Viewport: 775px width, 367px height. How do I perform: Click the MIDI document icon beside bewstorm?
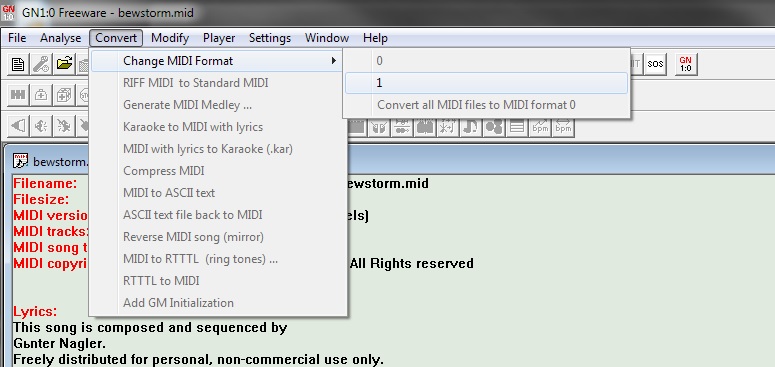pyautogui.click(x=20, y=161)
